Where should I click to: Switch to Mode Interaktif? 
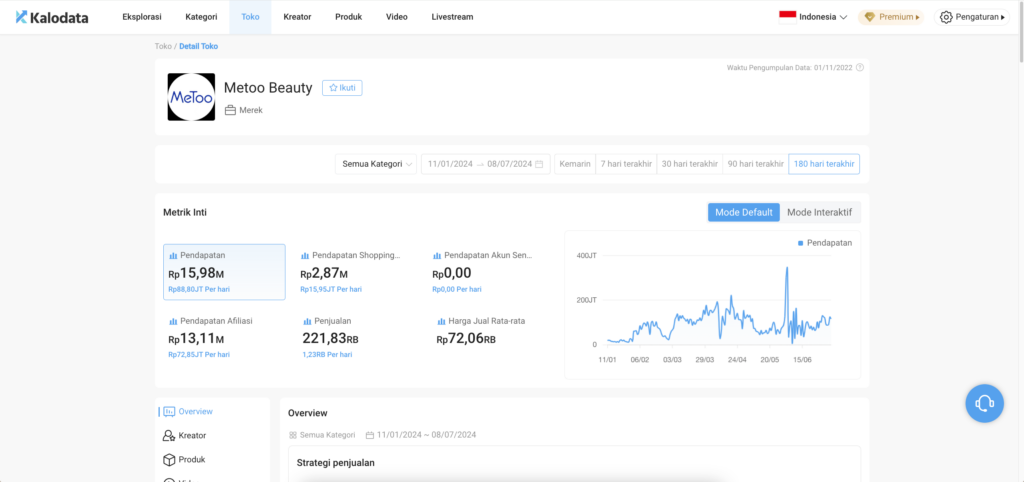point(820,212)
